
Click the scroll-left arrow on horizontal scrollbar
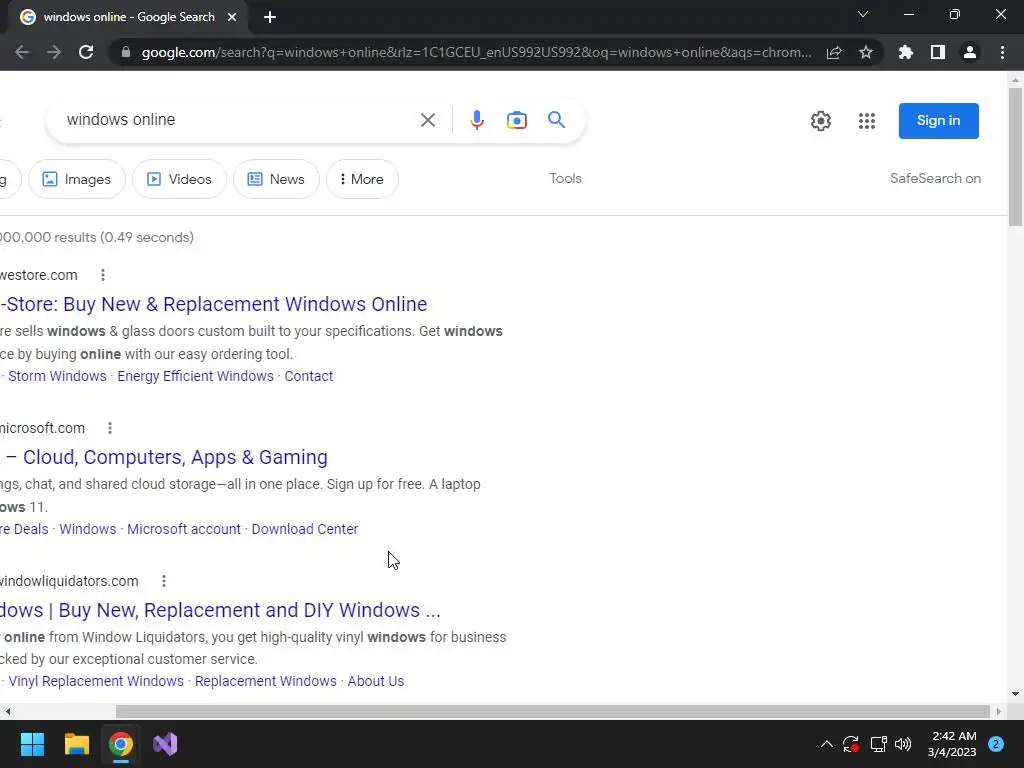click(x=7, y=711)
